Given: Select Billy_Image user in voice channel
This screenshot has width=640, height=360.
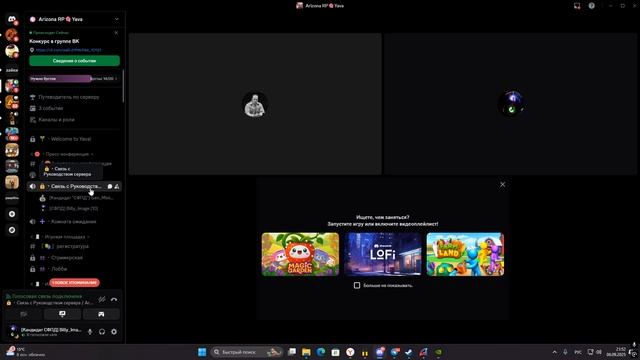Looking at the screenshot, I should [x=69, y=209].
